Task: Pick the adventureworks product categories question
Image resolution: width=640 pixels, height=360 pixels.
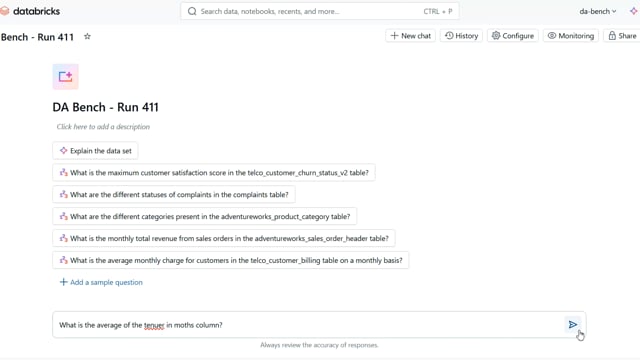Action: point(204,216)
